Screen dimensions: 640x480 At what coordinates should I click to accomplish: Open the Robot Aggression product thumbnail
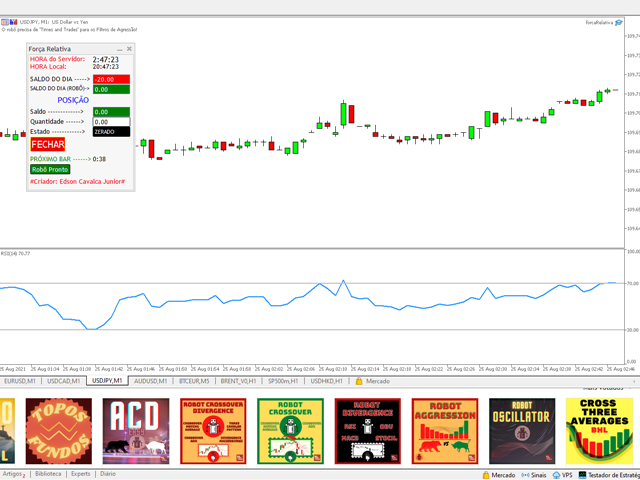coord(445,431)
